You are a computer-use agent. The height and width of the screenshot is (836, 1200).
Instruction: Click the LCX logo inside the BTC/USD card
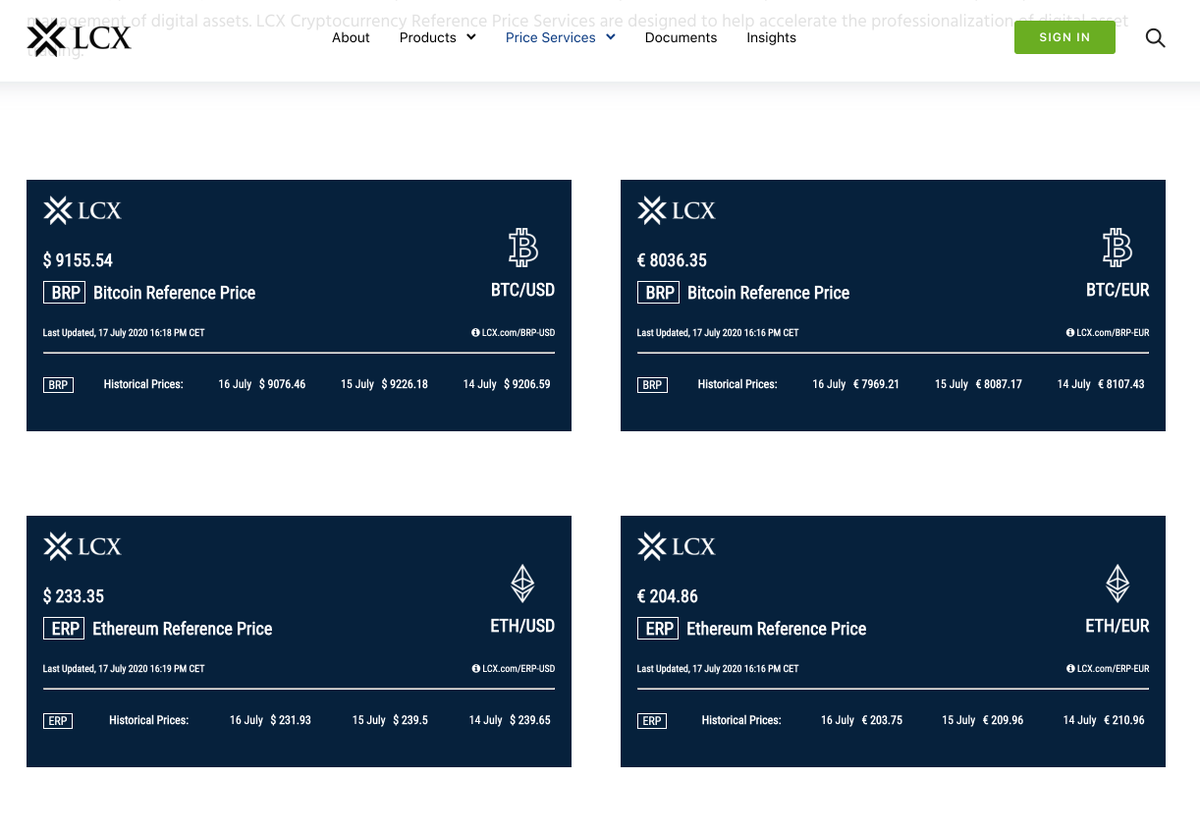82,210
